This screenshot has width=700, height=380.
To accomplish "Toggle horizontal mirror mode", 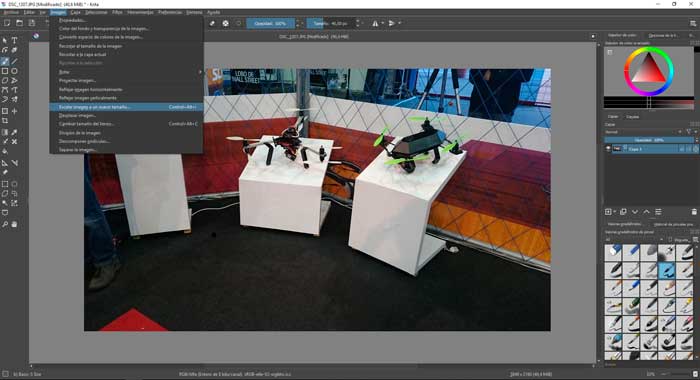I will click(375, 23).
